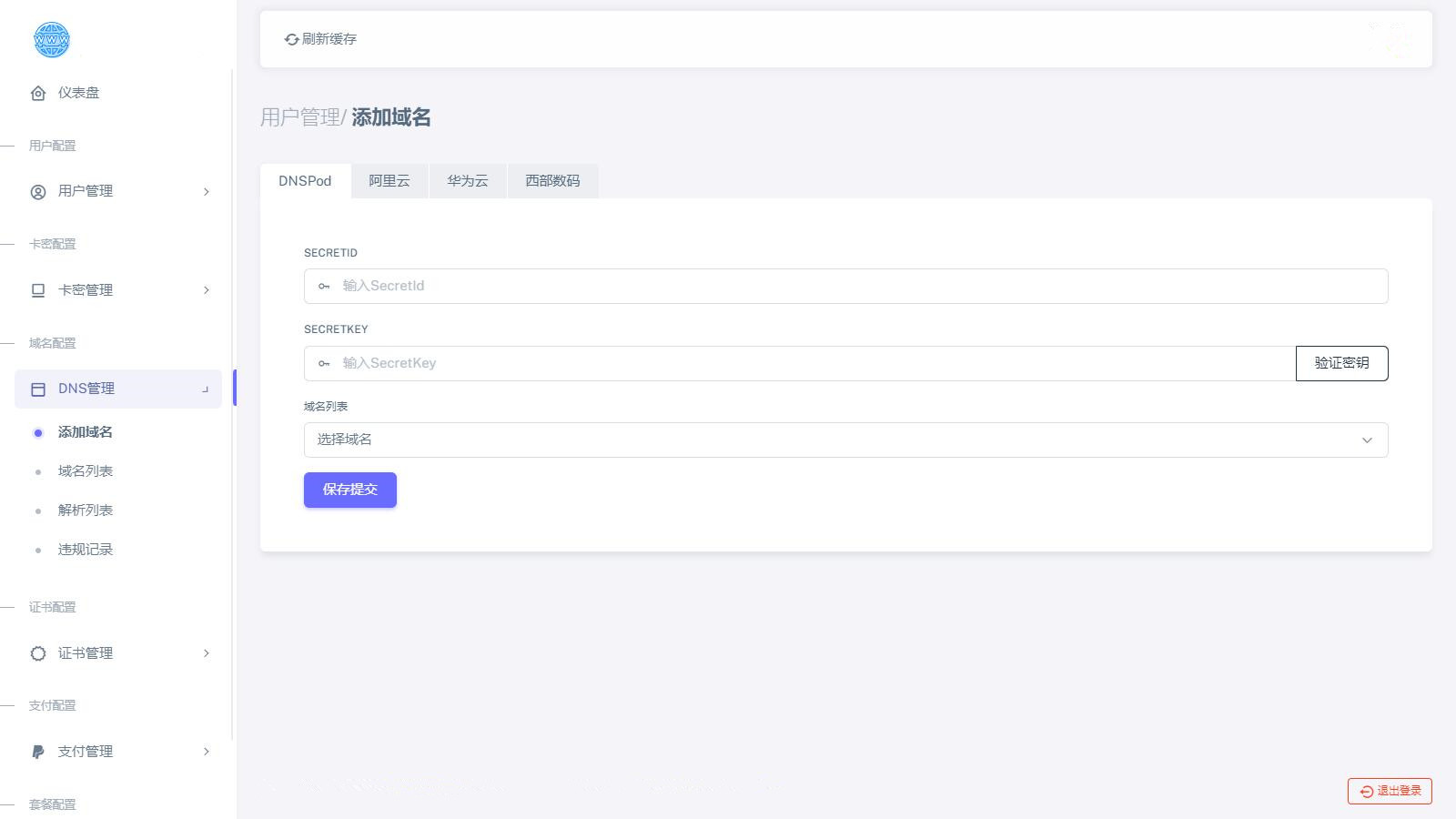Switch to the 阿里云 tab
Image resolution: width=1456 pixels, height=819 pixels.
[389, 181]
